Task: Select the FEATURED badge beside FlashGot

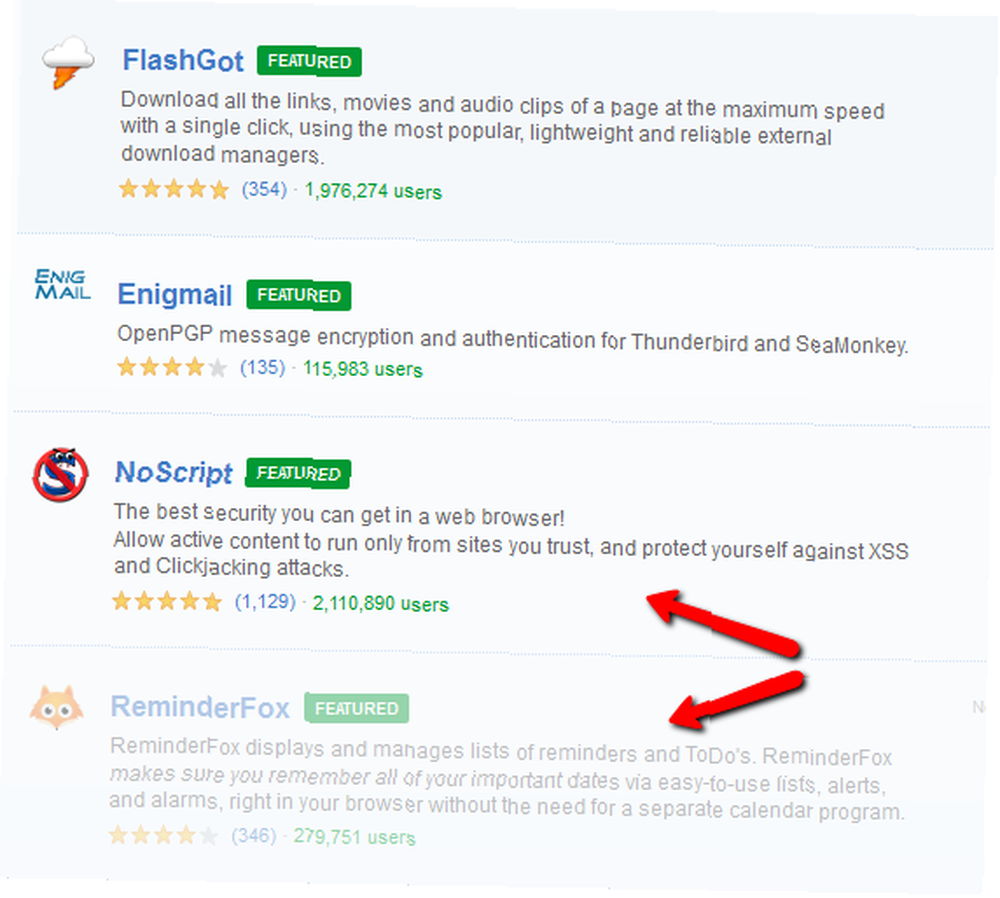Action: tap(309, 61)
